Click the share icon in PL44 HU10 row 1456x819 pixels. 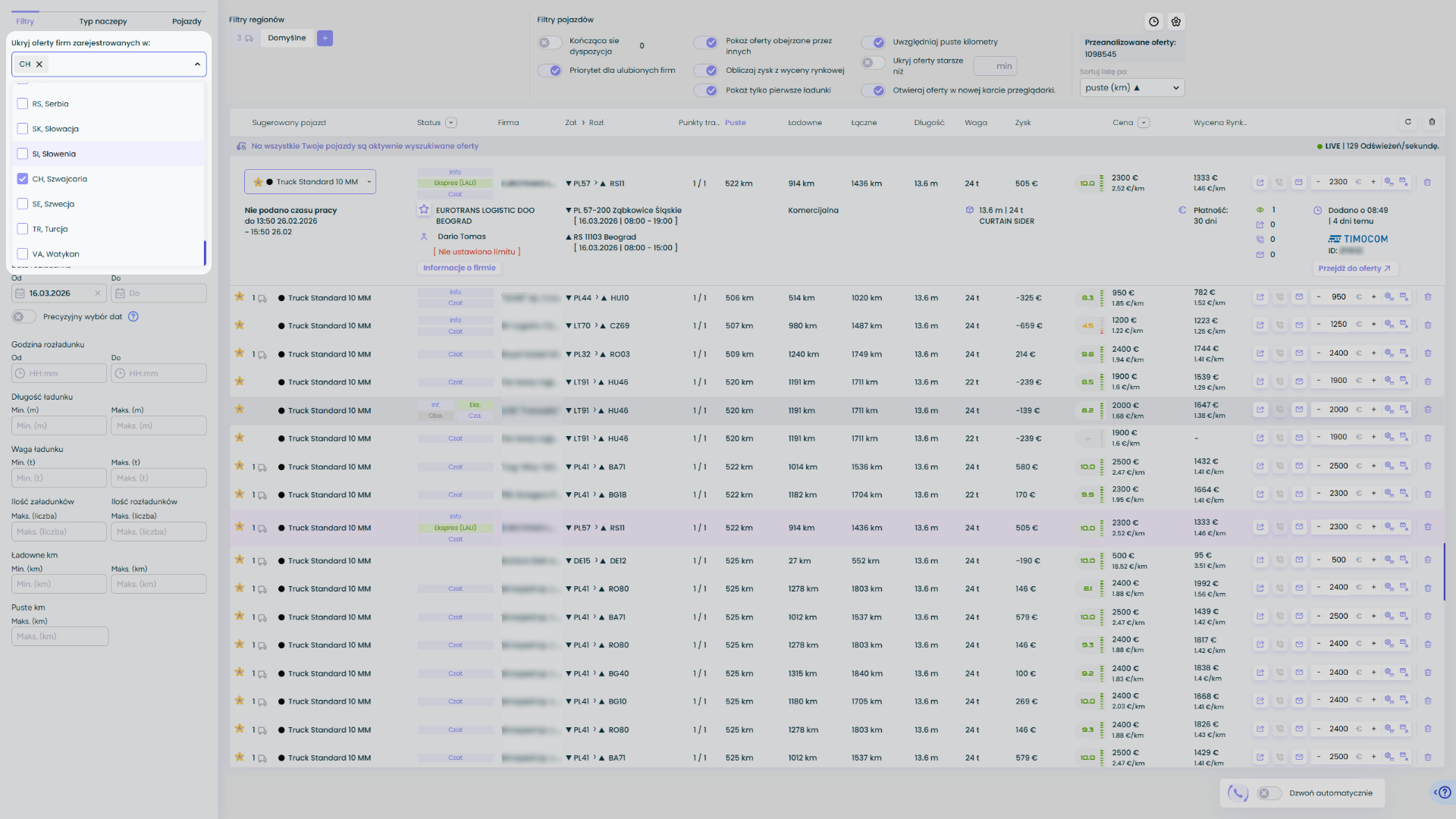1260,297
